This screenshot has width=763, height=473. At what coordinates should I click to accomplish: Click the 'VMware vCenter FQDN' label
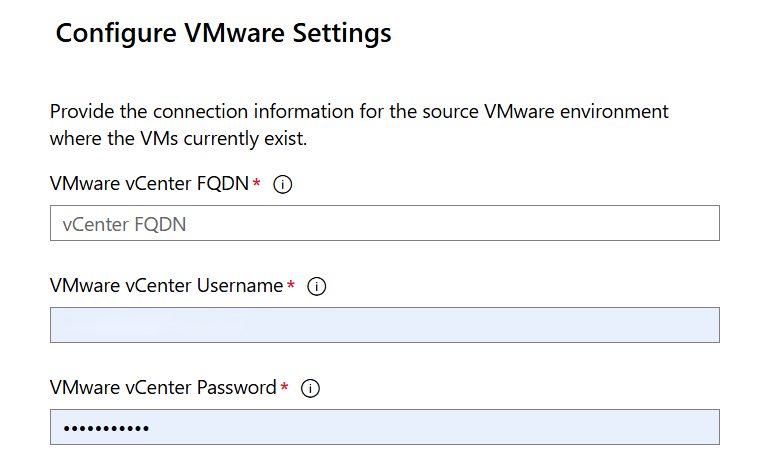149,184
